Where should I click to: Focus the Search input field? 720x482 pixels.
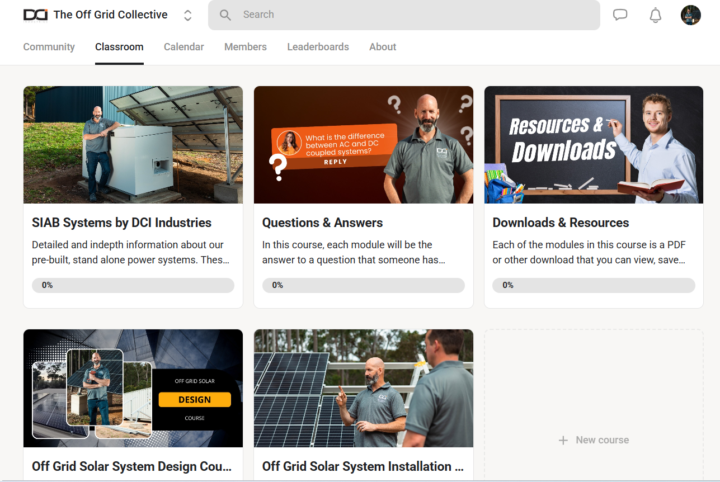click(404, 15)
